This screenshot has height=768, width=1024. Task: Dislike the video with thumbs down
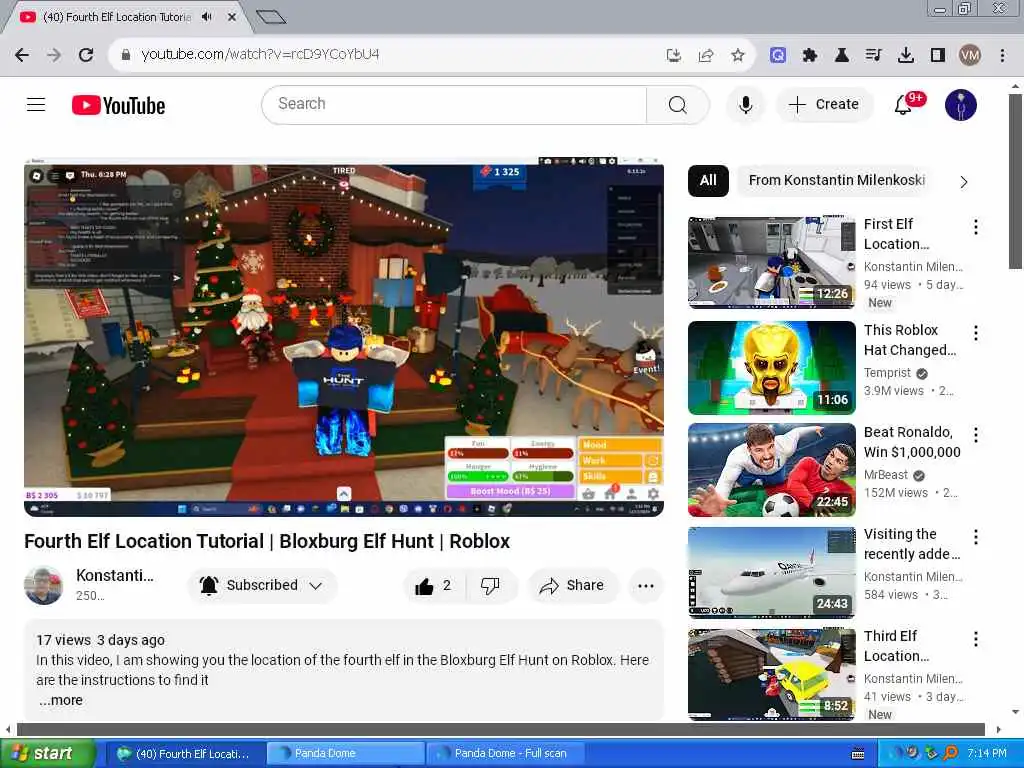490,586
